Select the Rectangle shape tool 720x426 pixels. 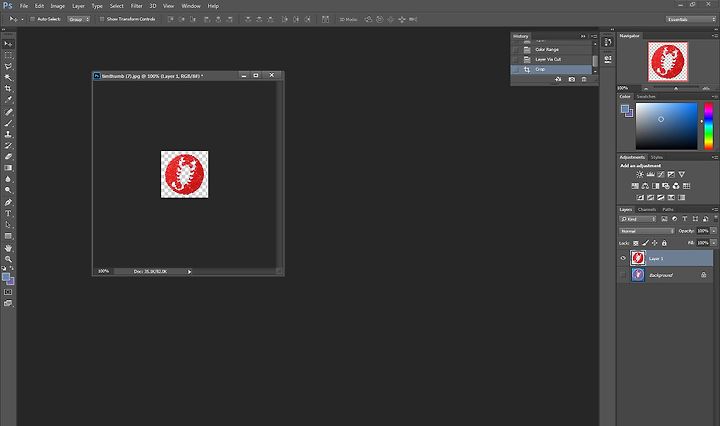(8, 236)
